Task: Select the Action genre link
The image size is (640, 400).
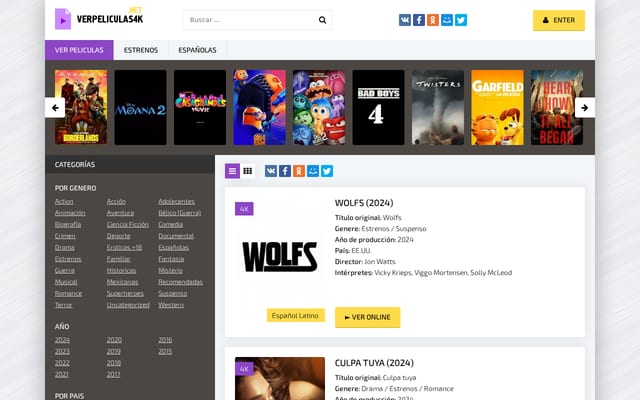Action: pyautogui.click(x=64, y=202)
